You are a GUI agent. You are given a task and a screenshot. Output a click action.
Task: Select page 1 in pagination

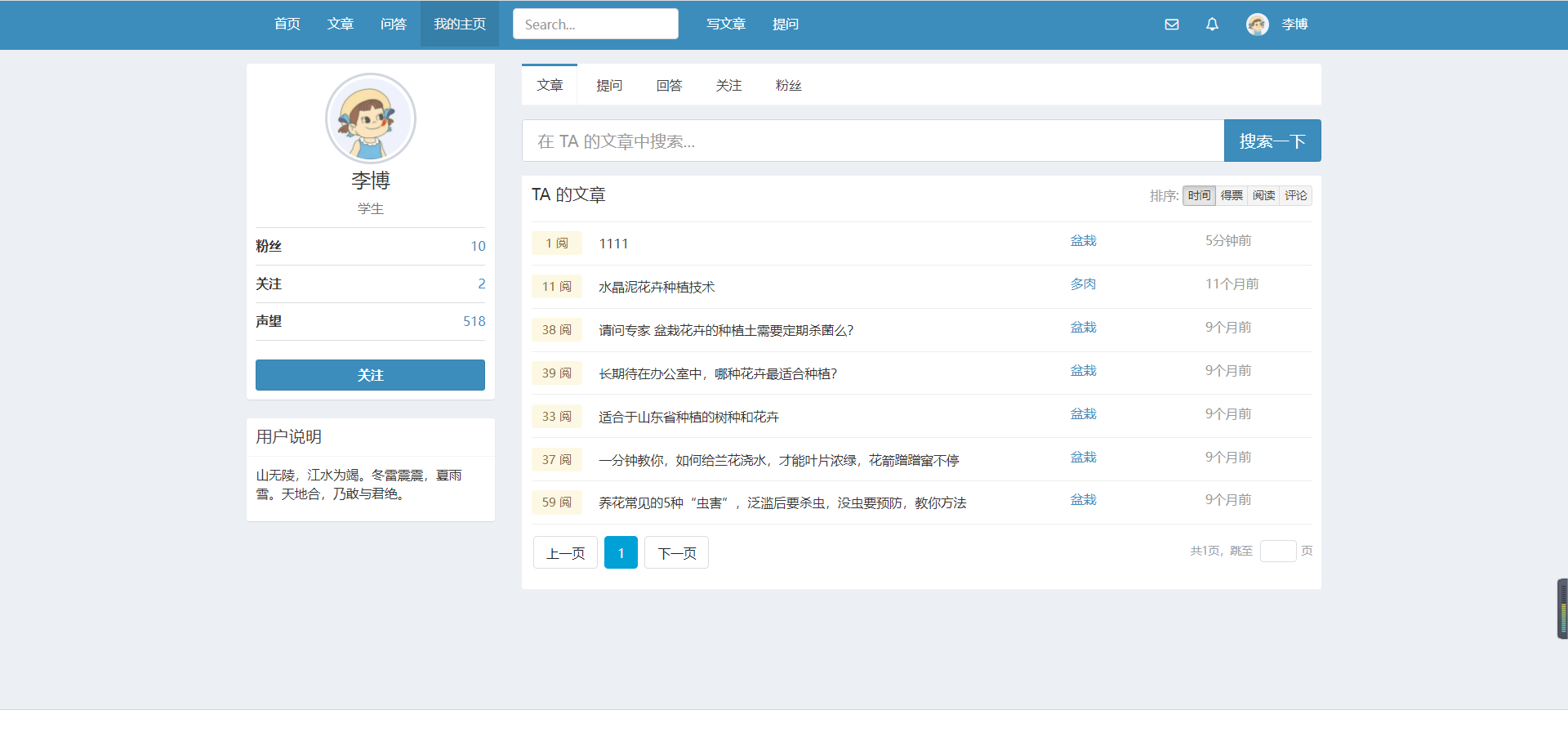(x=621, y=552)
